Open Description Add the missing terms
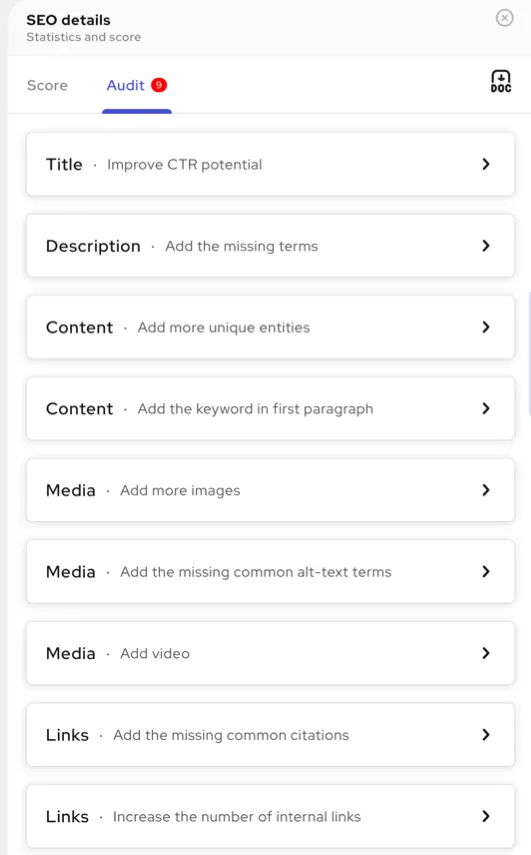 pyautogui.click(x=270, y=246)
